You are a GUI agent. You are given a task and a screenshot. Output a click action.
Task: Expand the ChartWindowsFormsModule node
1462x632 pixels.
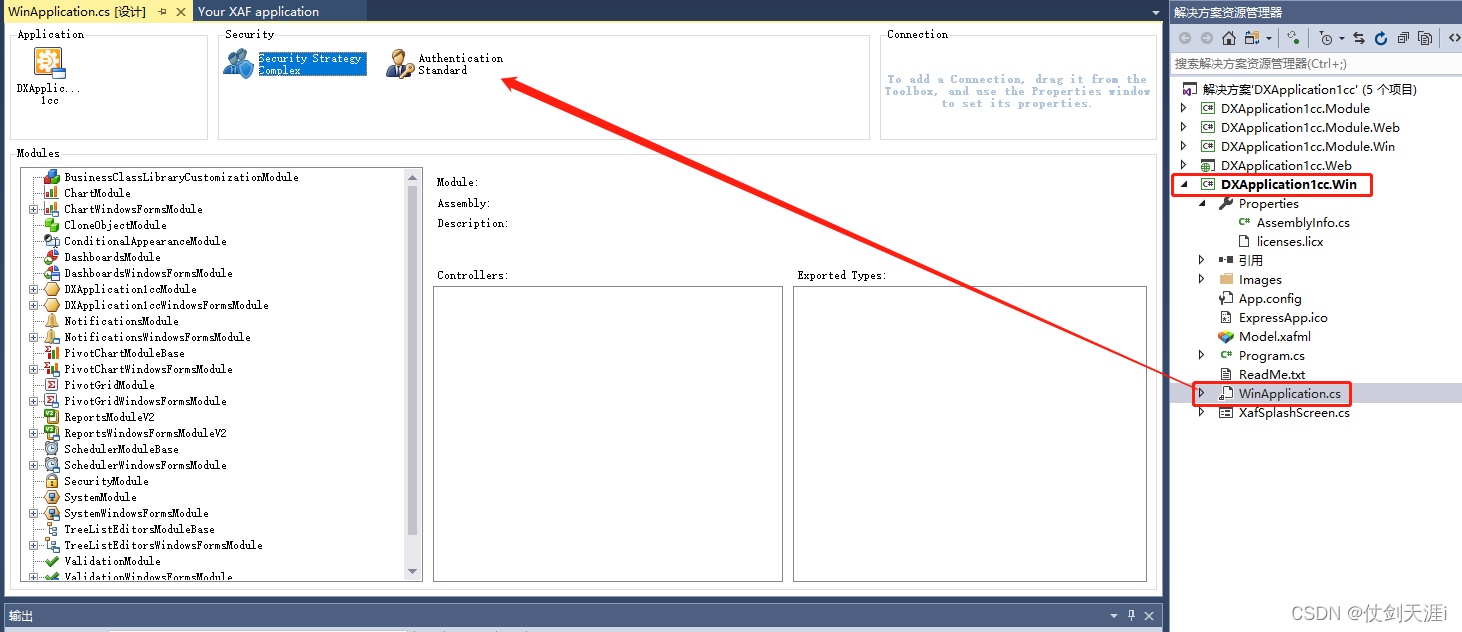(x=33, y=209)
